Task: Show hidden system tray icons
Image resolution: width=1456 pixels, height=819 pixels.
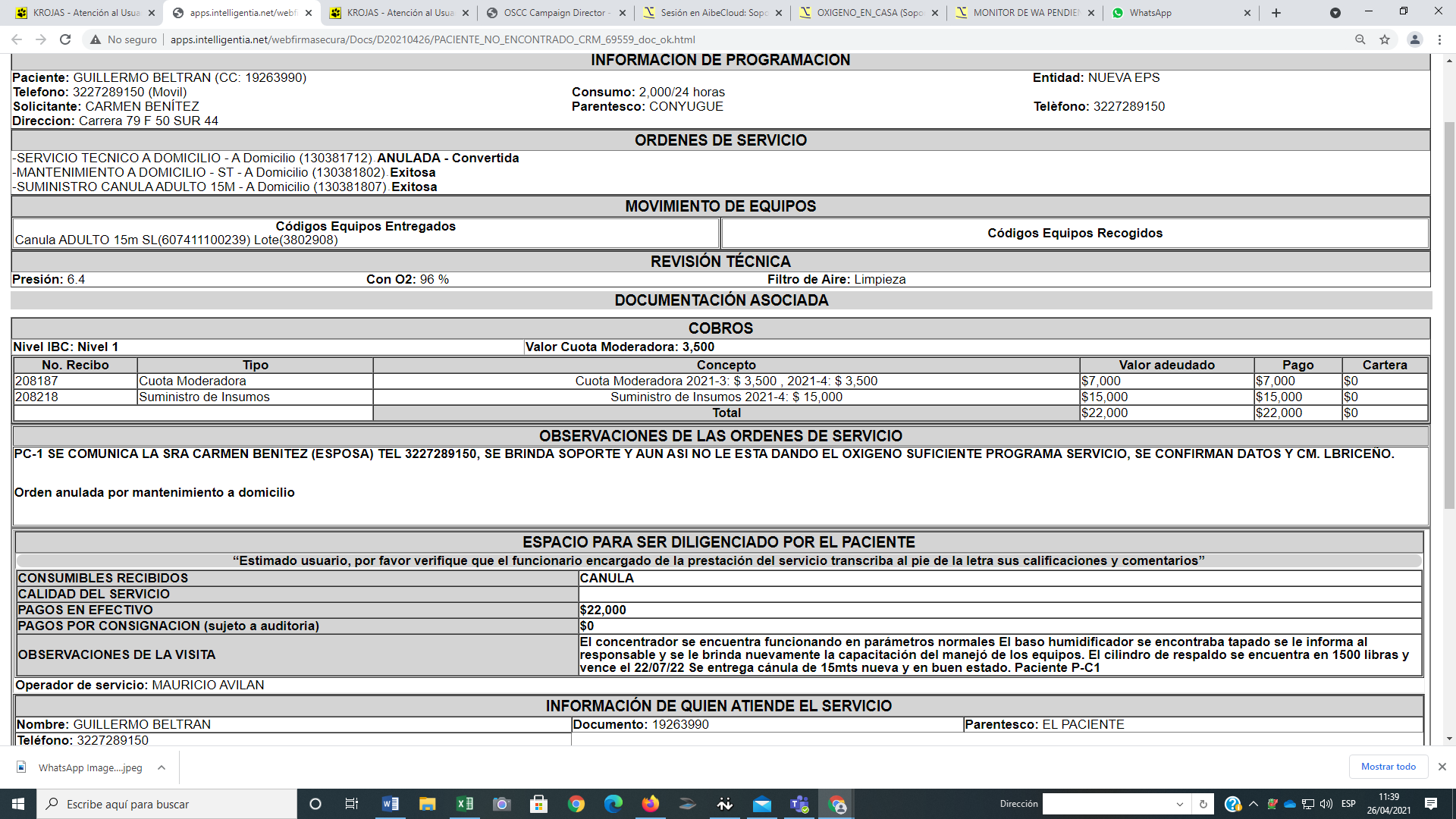Action: coord(1253,804)
